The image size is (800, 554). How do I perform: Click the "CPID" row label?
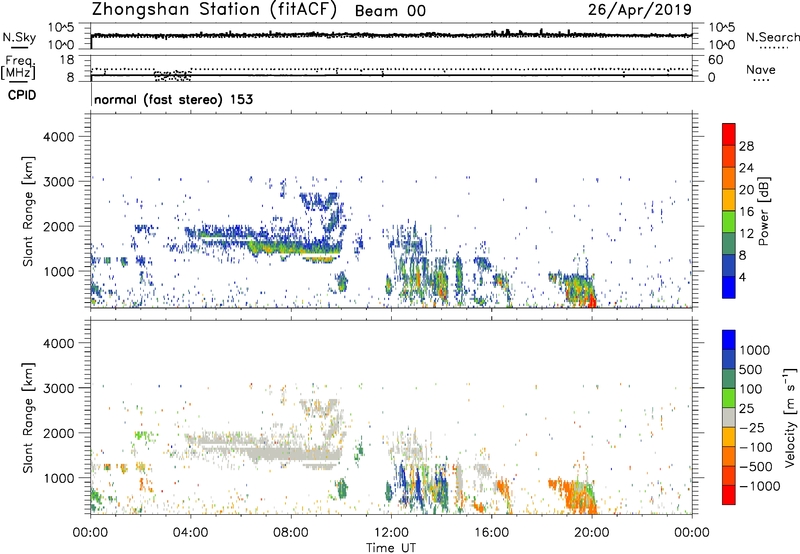[22, 95]
